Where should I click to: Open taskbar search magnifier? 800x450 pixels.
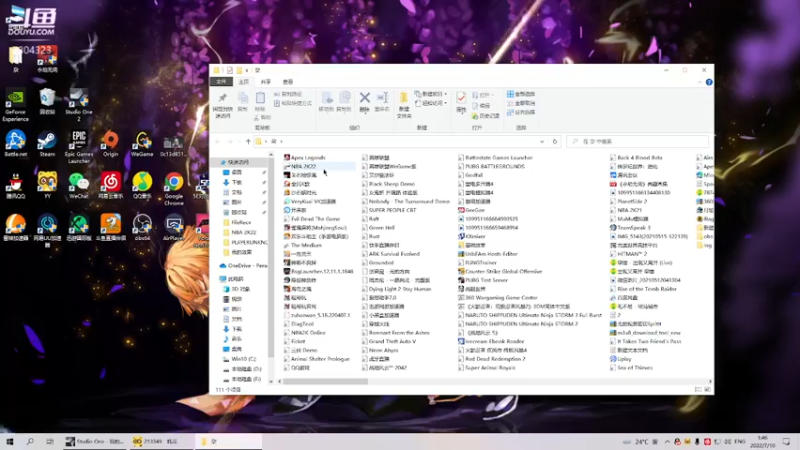click(x=30, y=441)
